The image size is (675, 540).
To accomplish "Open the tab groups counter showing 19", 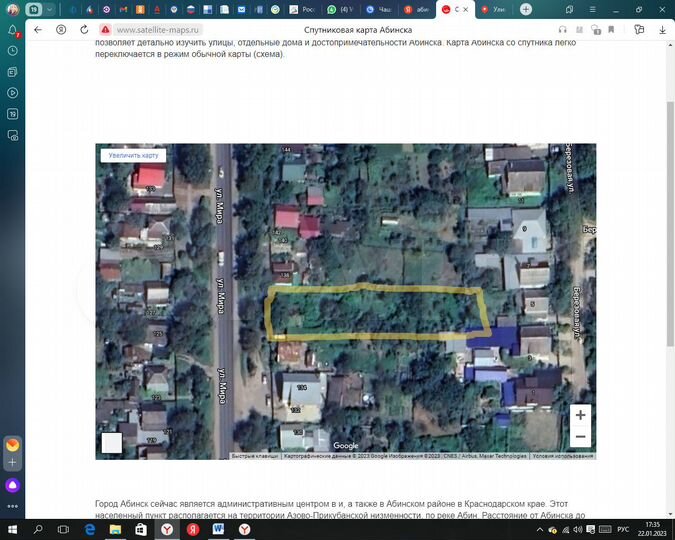I will (x=34, y=9).
